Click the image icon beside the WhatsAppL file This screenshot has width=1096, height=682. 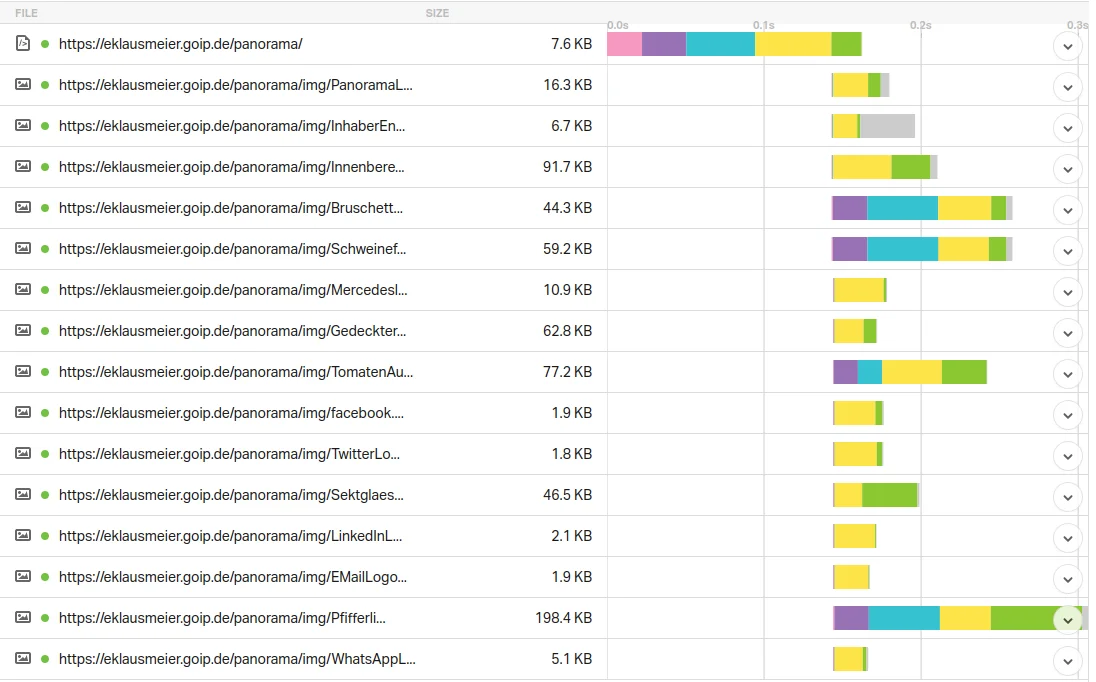click(23, 659)
